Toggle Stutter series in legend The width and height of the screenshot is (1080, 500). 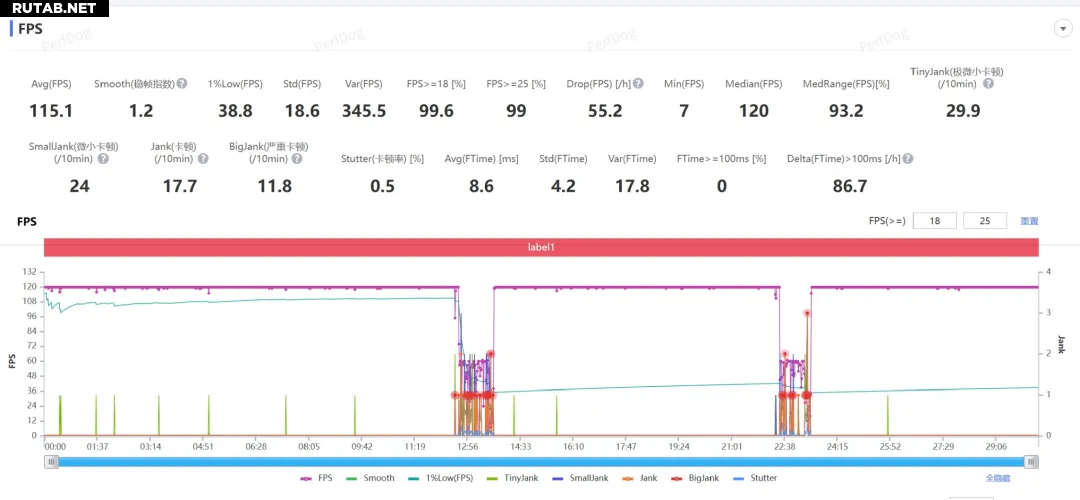click(x=755, y=478)
